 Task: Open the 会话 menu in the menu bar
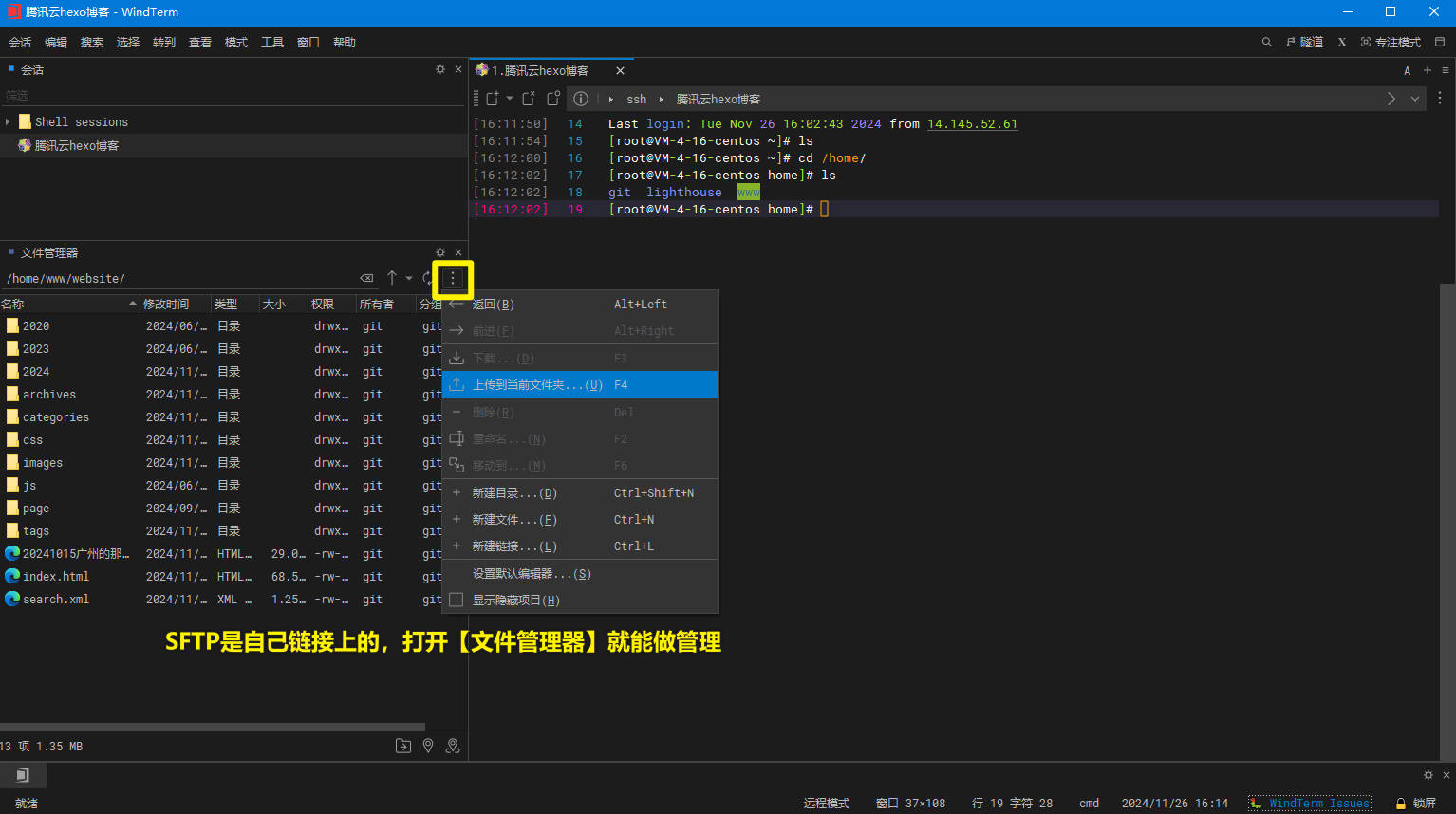coord(20,42)
